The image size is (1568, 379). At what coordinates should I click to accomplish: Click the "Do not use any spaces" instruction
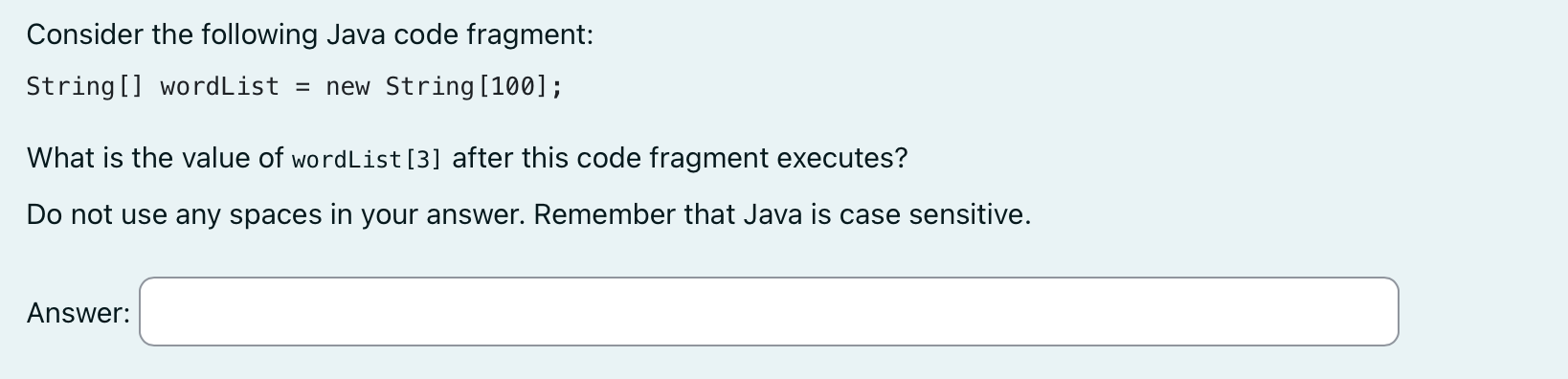276,214
